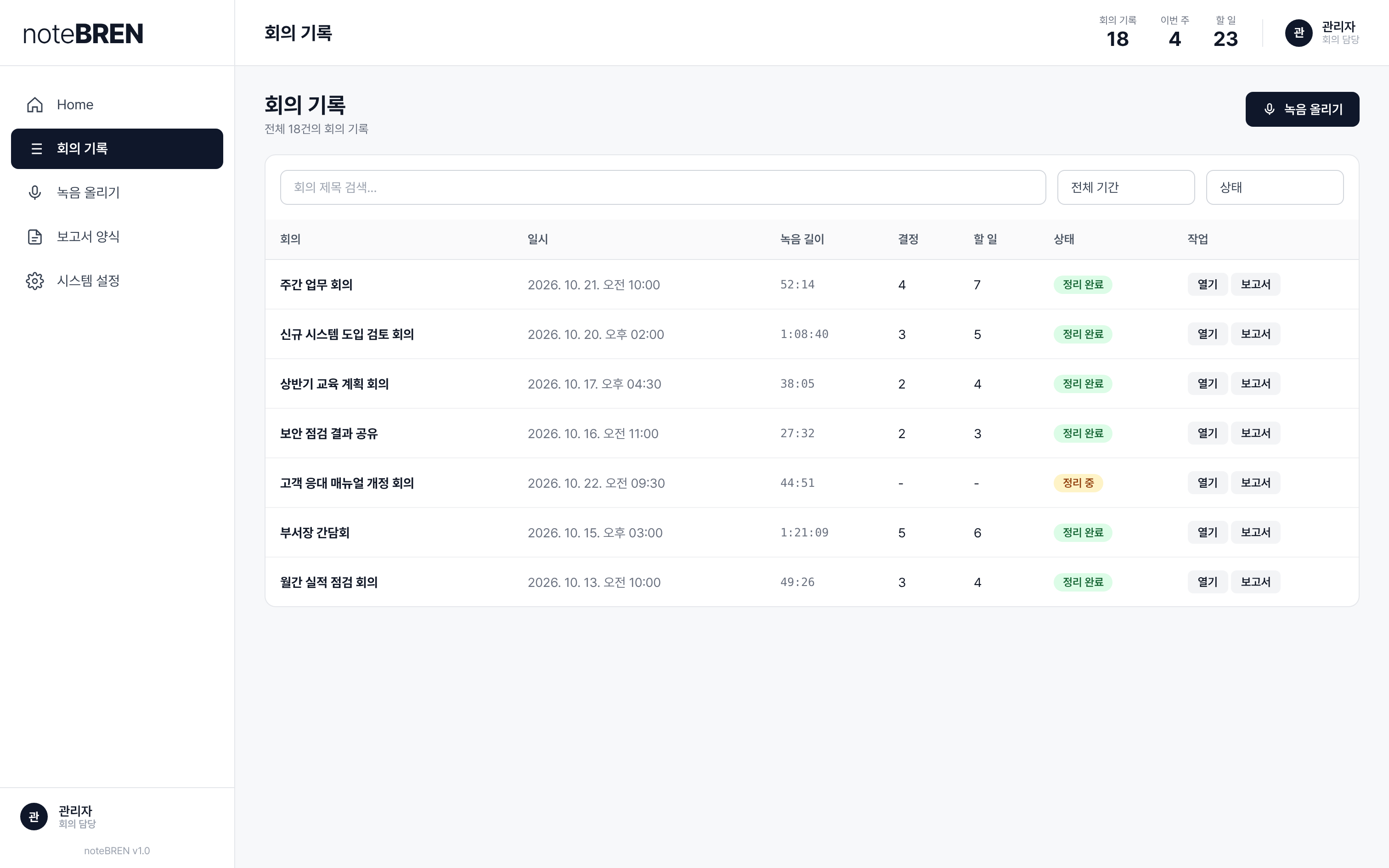Click the 전체 18건의 회의 기록 subtitle

(316, 129)
